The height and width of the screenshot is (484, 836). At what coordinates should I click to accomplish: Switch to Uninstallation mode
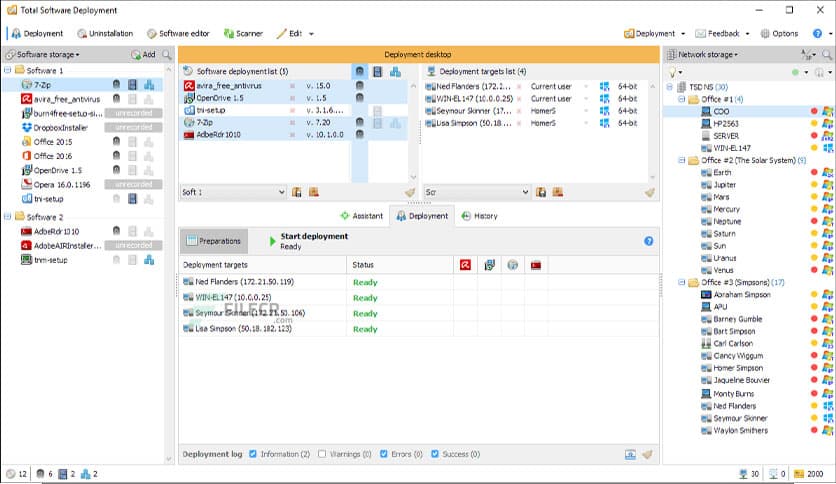pos(105,34)
